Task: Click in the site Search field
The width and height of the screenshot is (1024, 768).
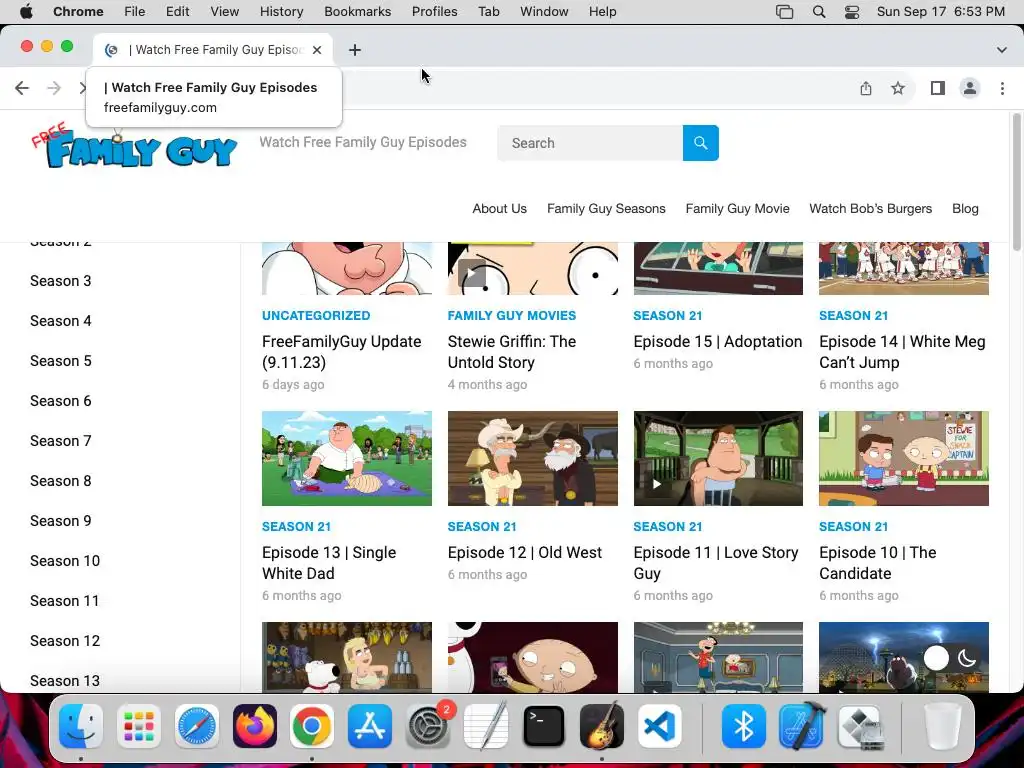Action: (590, 143)
